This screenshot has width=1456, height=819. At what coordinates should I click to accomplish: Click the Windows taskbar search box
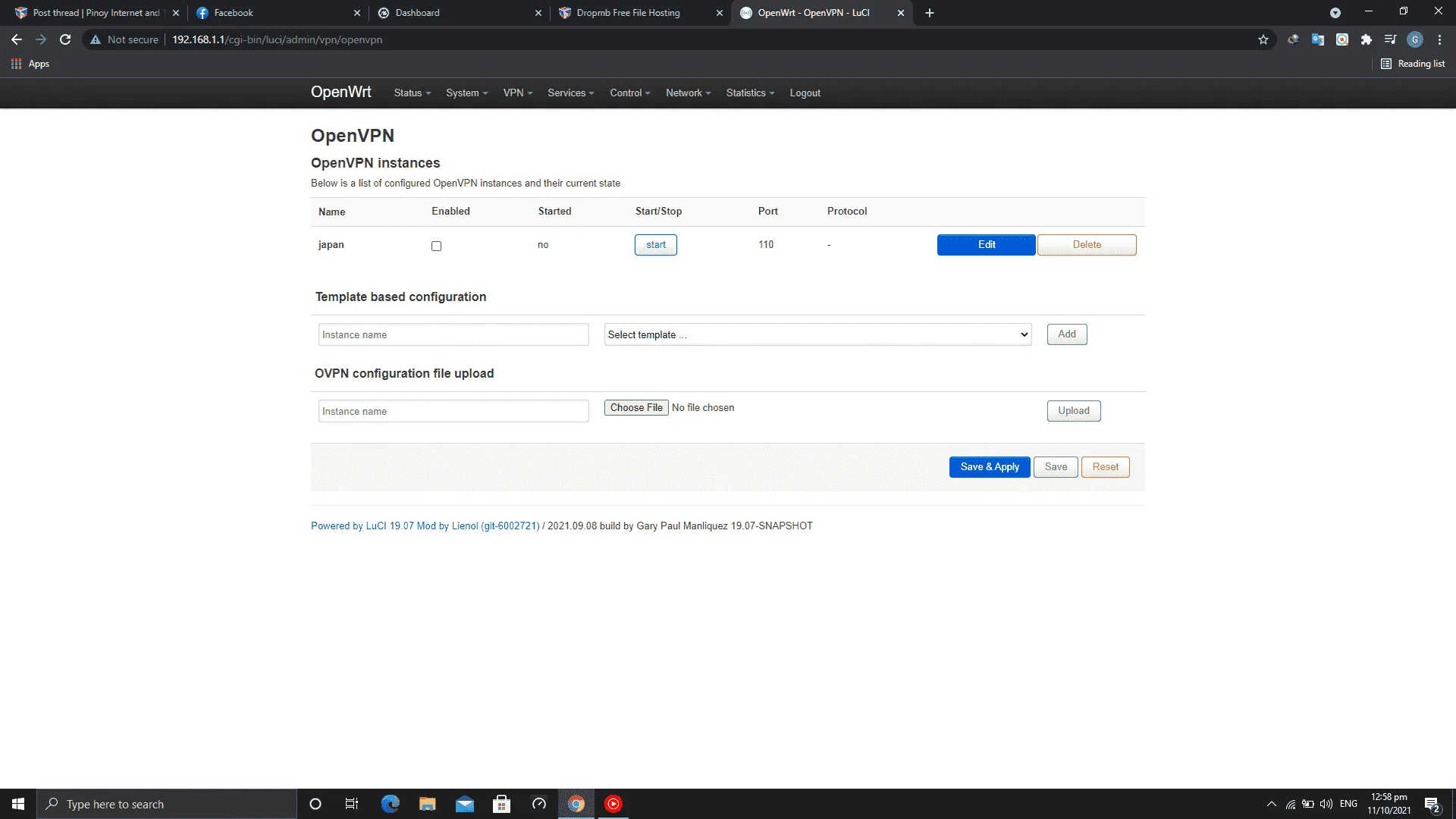167,804
